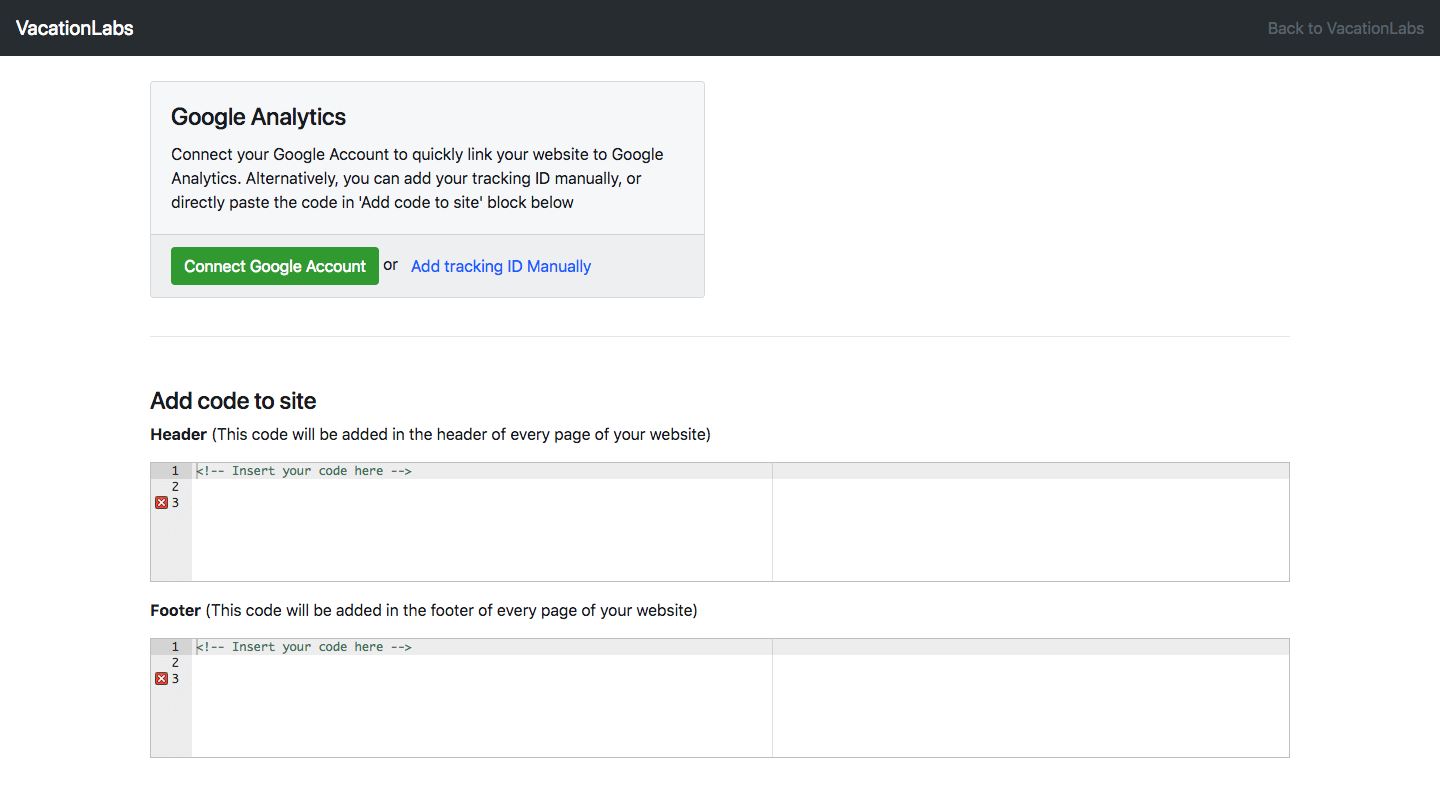Select line number 1 in Footer editor gutter

point(175,647)
